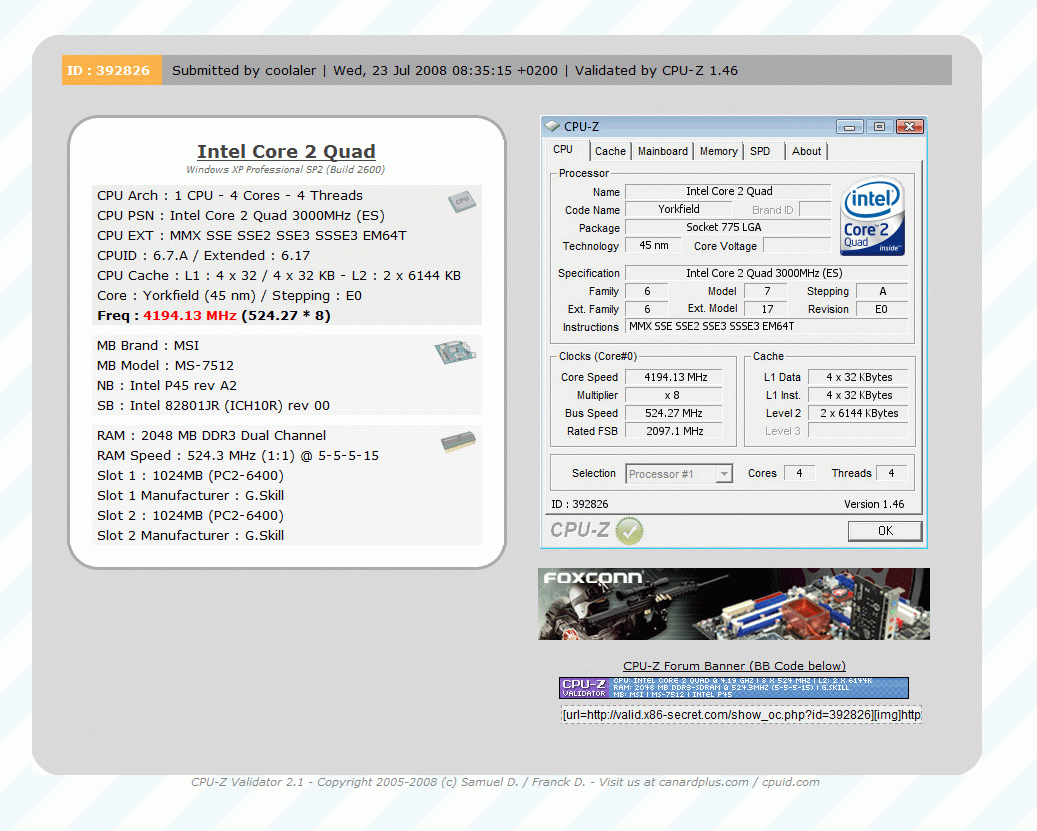This screenshot has height=831, width=1037.
Task: Open the Mainboard tab
Action: point(663,151)
